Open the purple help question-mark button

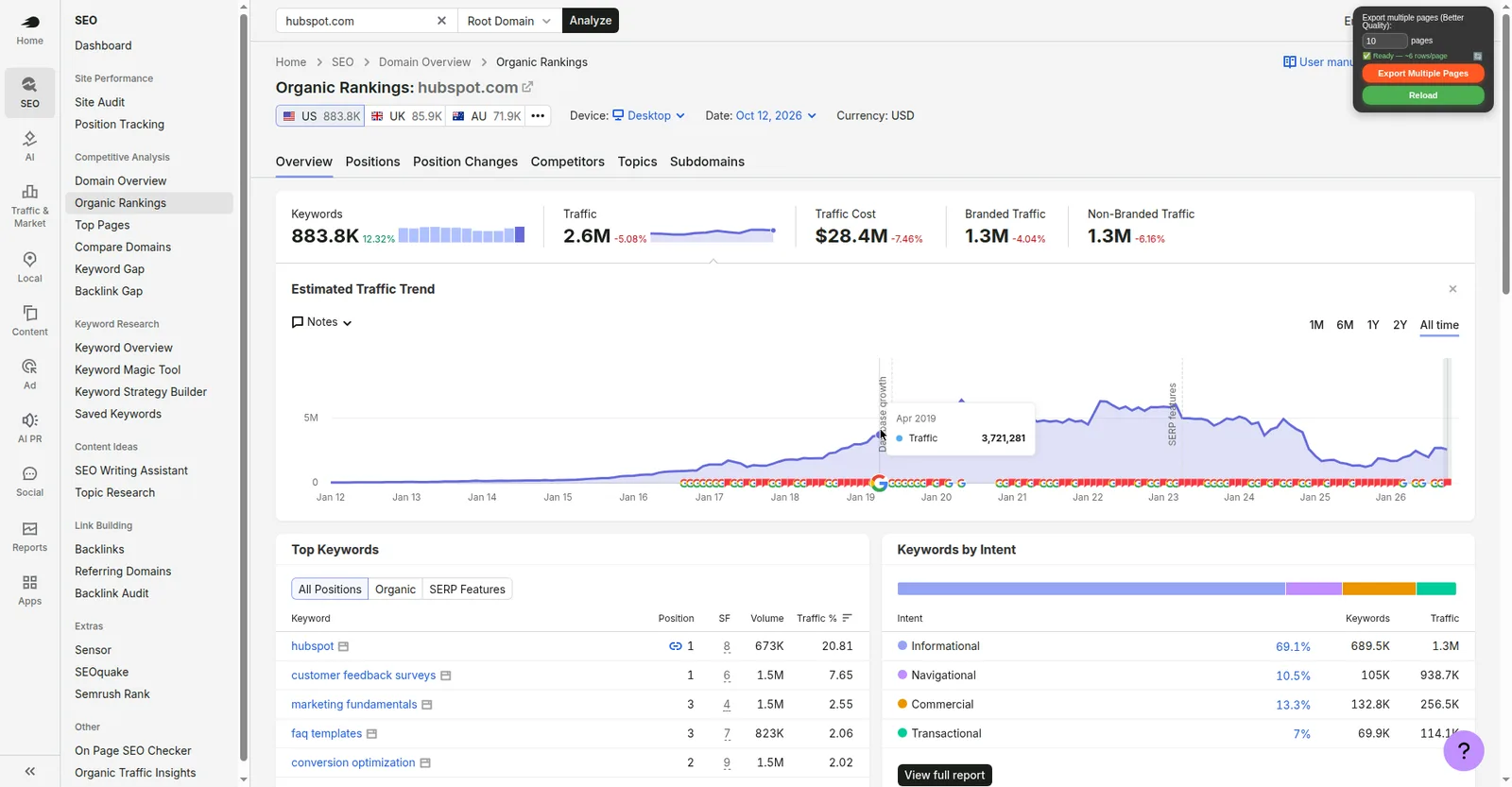[x=1463, y=751]
